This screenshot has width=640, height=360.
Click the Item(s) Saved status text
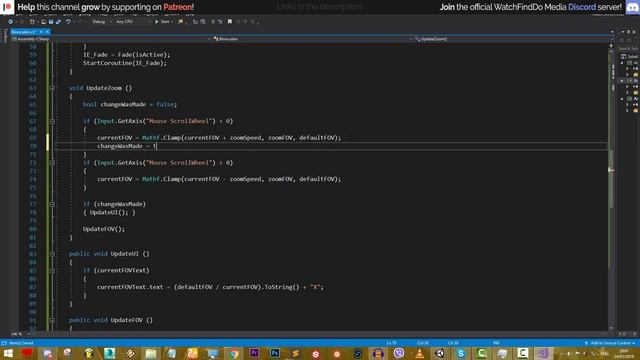[21, 343]
